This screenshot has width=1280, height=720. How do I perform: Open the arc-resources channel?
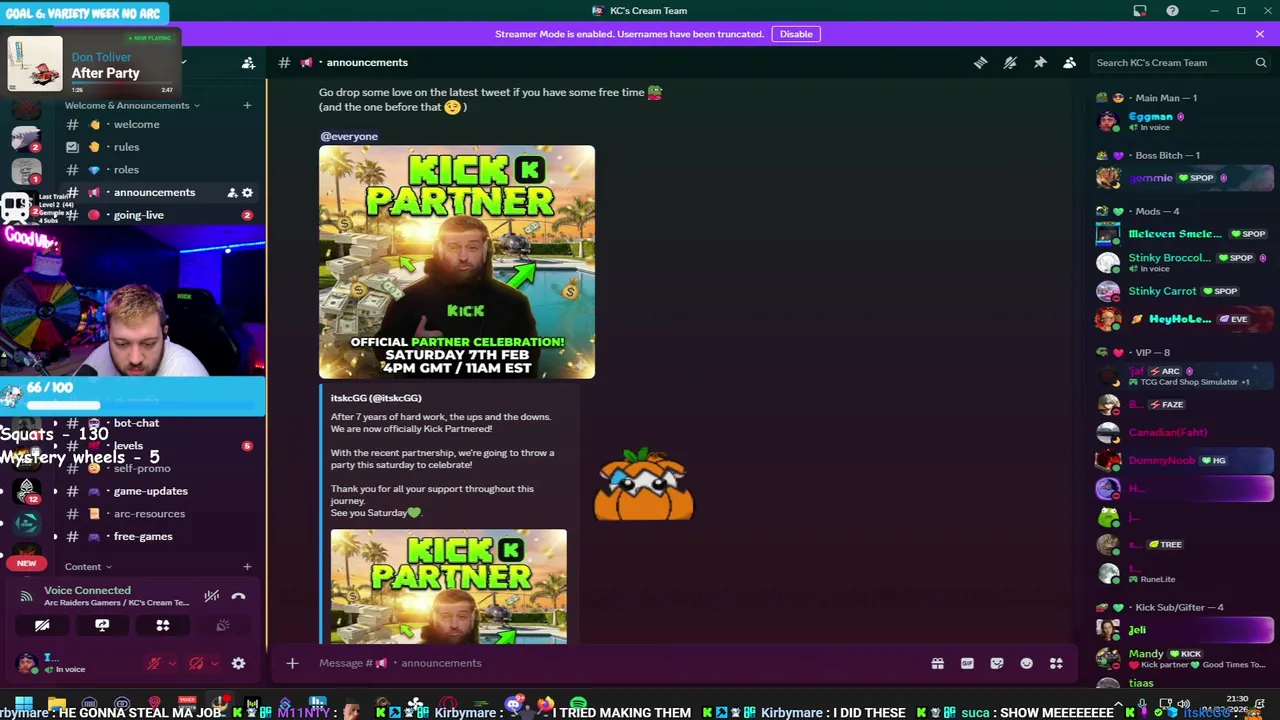click(x=160, y=514)
